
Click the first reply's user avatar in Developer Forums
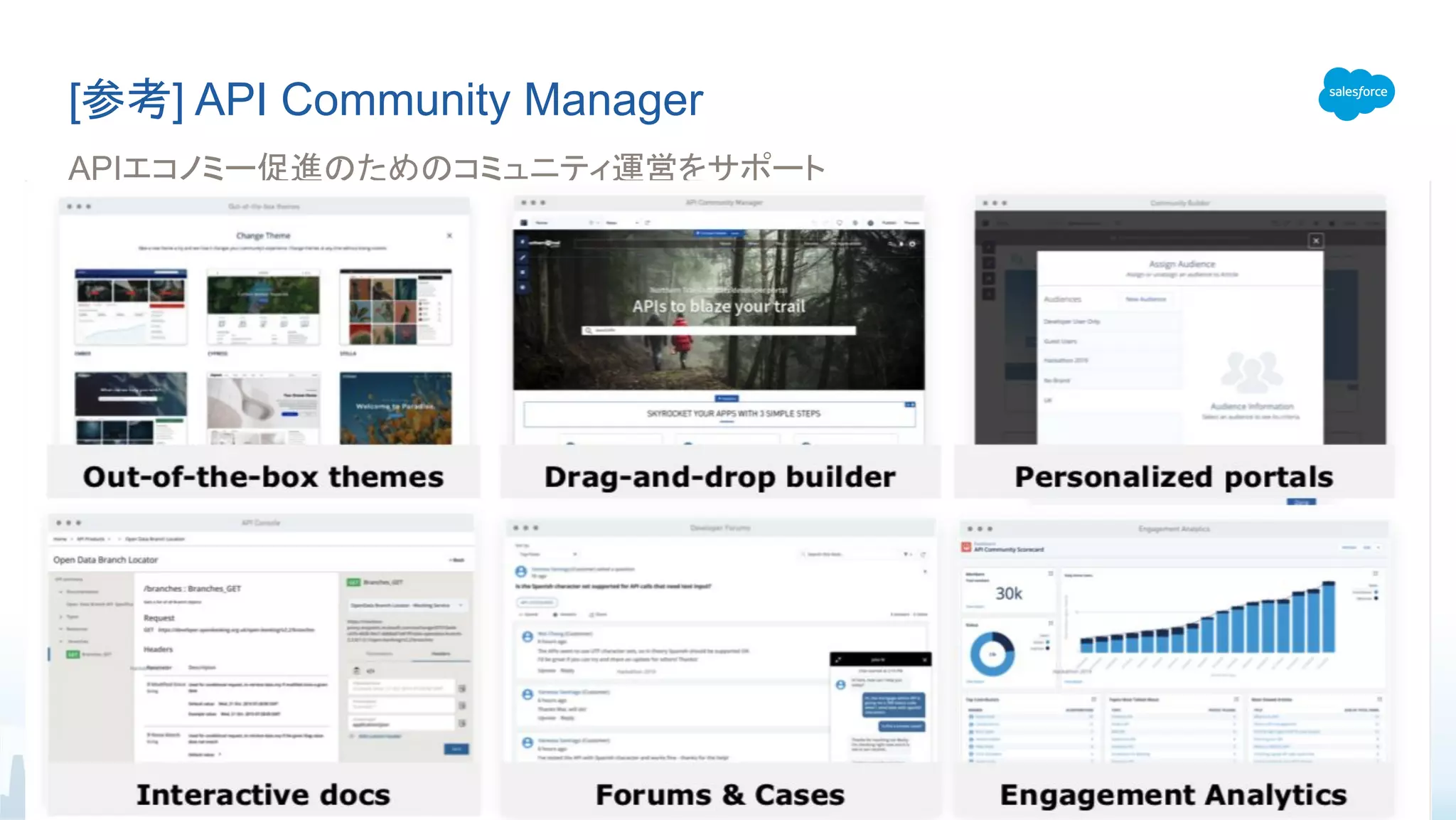point(528,637)
